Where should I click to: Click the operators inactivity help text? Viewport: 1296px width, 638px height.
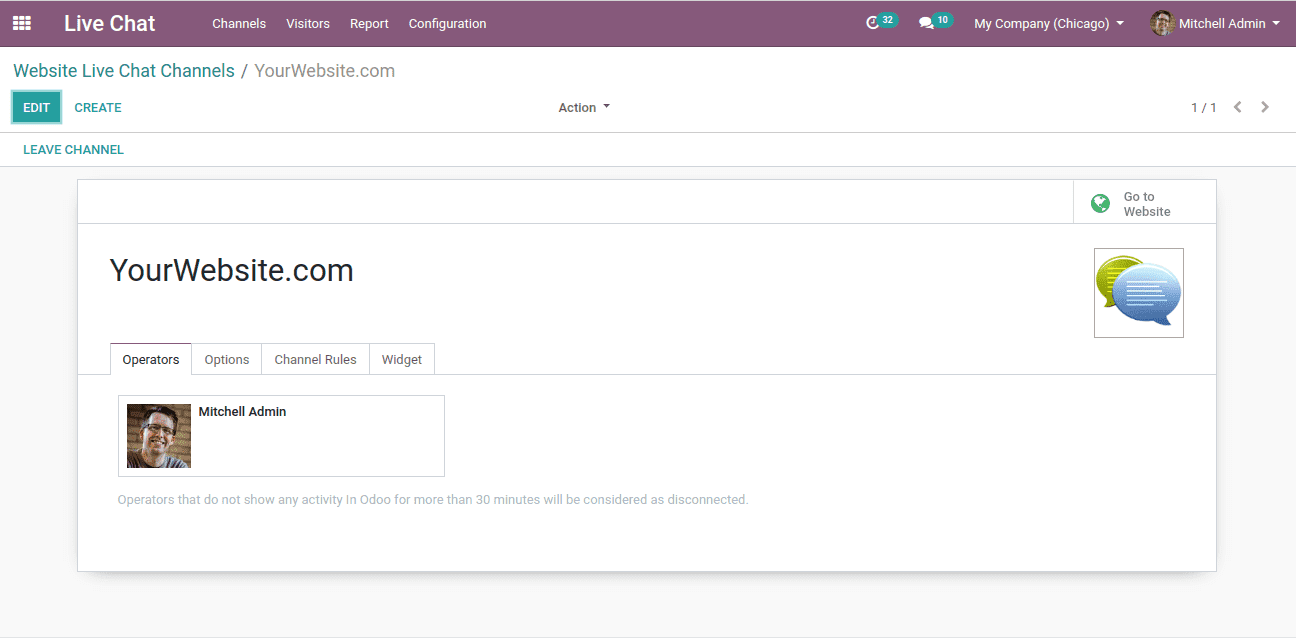[x=433, y=499]
